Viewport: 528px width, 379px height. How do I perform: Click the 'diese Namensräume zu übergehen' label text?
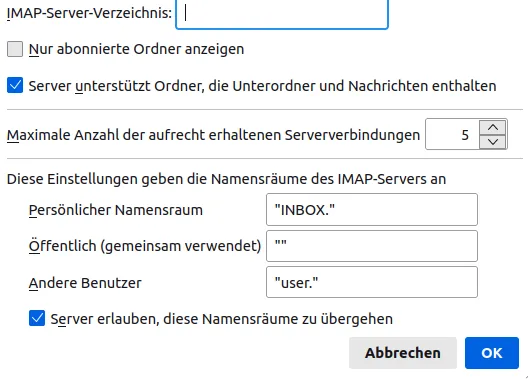tap(278, 319)
